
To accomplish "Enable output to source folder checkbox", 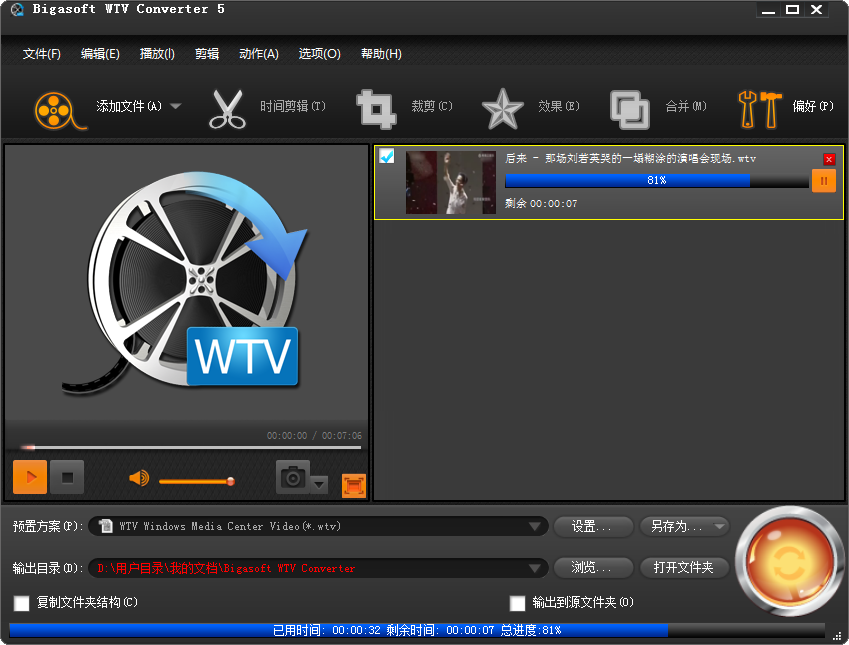I will [517, 603].
